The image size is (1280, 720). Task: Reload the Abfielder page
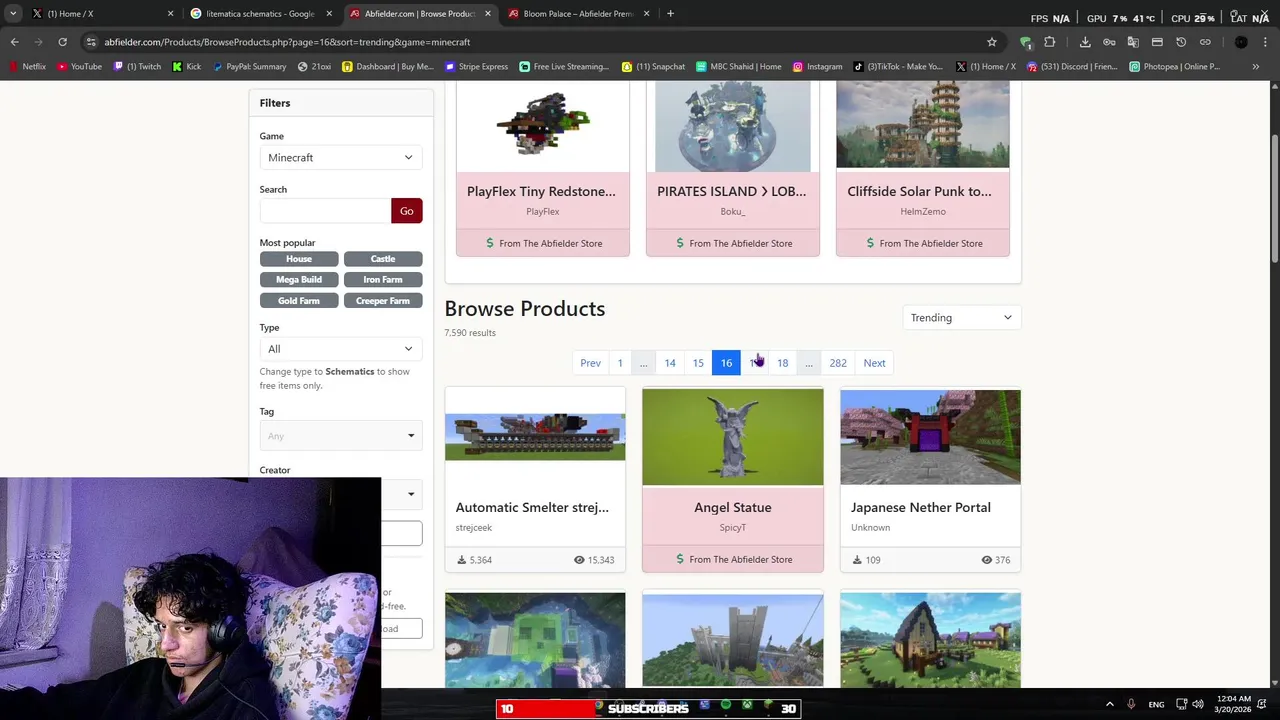tap(62, 42)
